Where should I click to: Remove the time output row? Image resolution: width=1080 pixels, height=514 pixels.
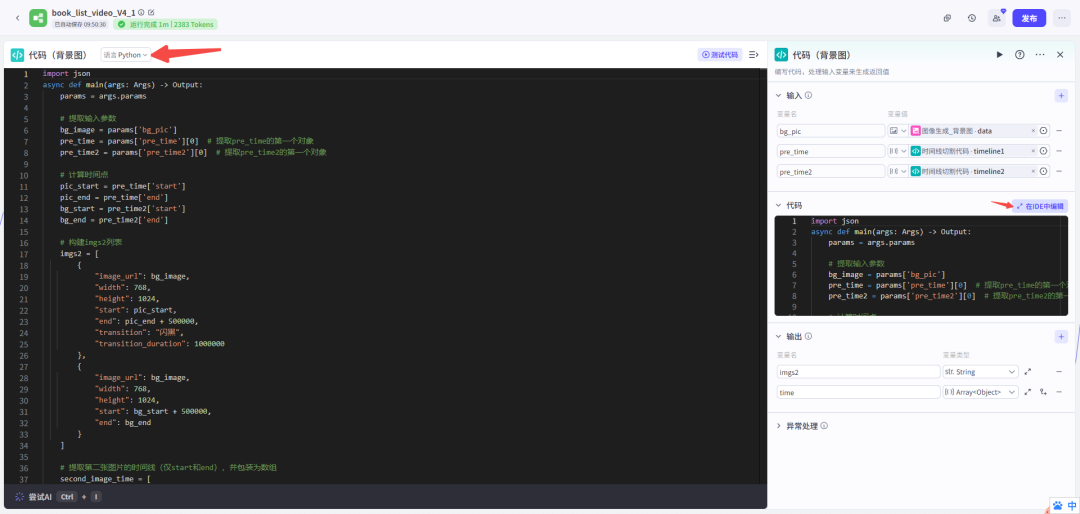point(1059,391)
